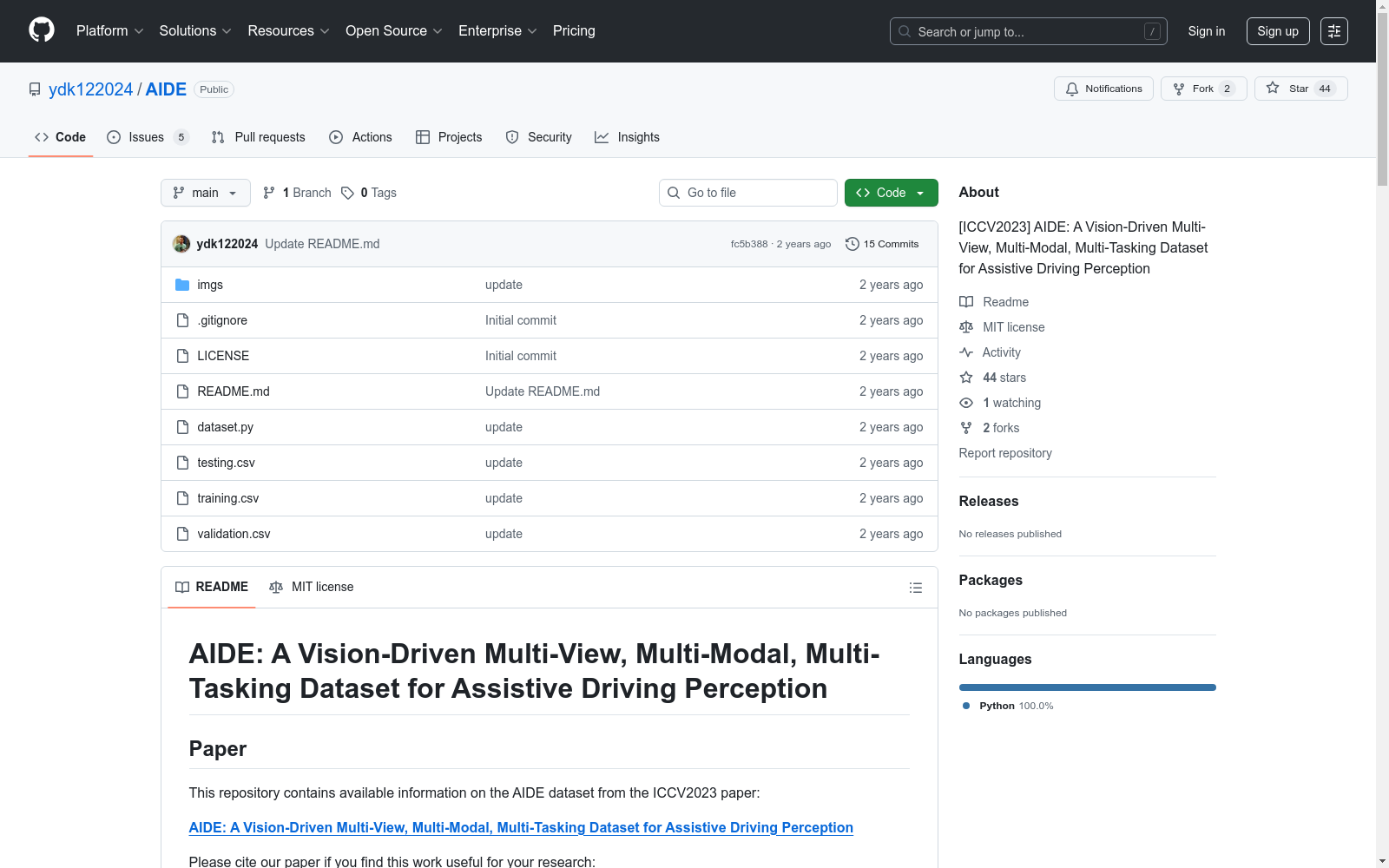Click the star icon beside 44 stars

click(x=966, y=378)
